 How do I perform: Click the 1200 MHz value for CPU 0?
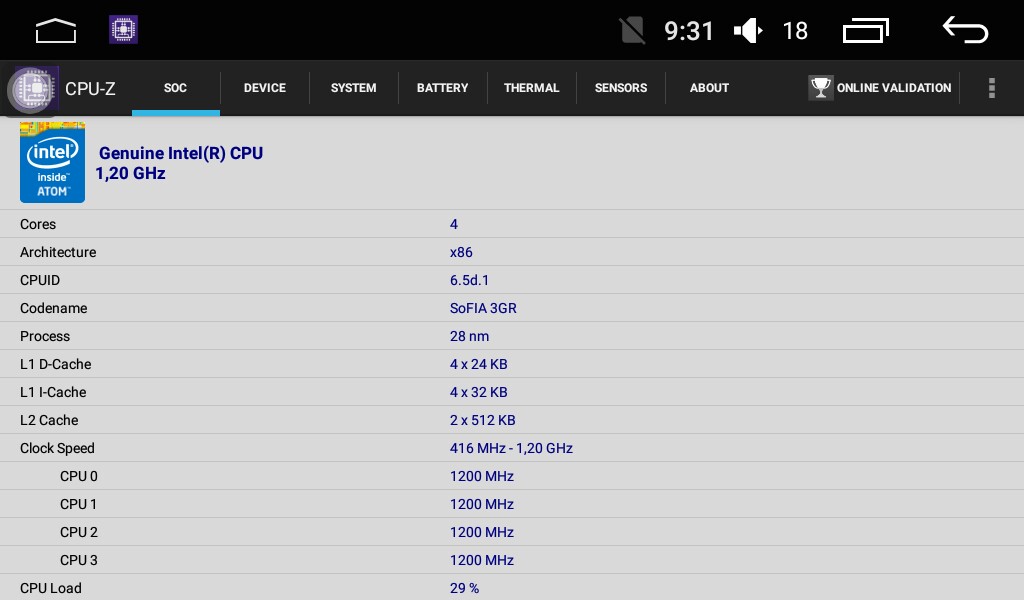coord(482,477)
